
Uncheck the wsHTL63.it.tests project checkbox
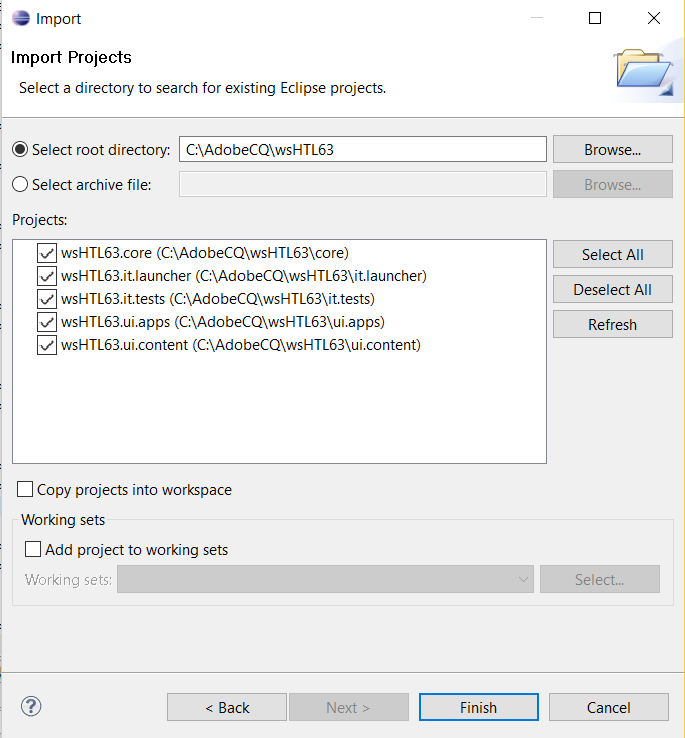point(47,299)
